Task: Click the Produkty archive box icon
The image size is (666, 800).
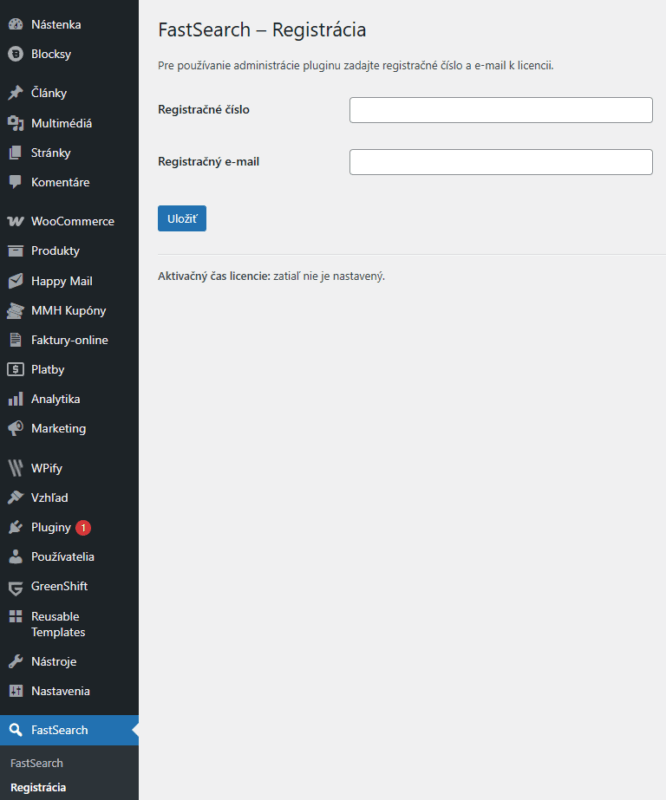Action: [x=16, y=251]
